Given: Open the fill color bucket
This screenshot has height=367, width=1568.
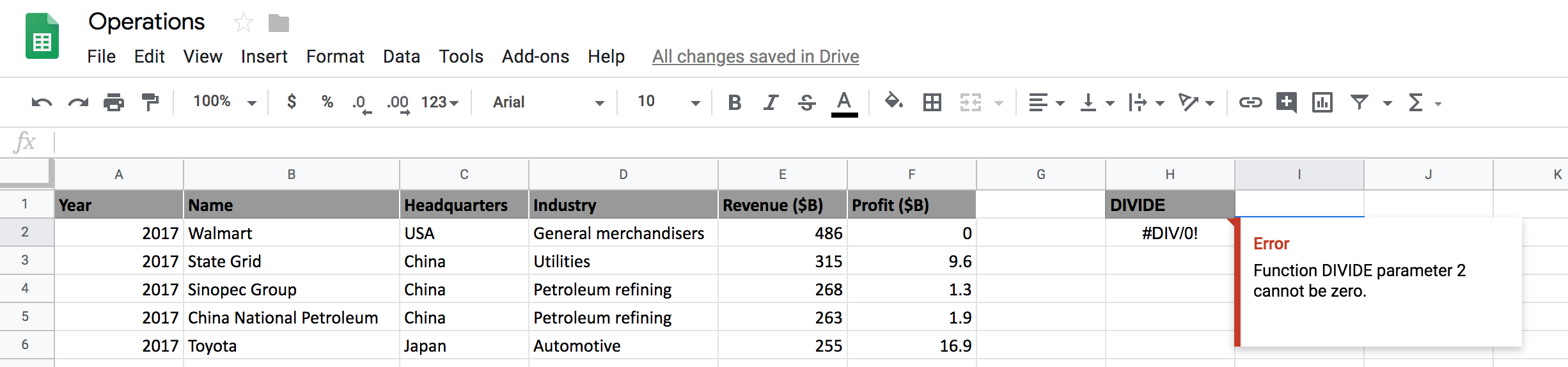Looking at the screenshot, I should (x=893, y=102).
